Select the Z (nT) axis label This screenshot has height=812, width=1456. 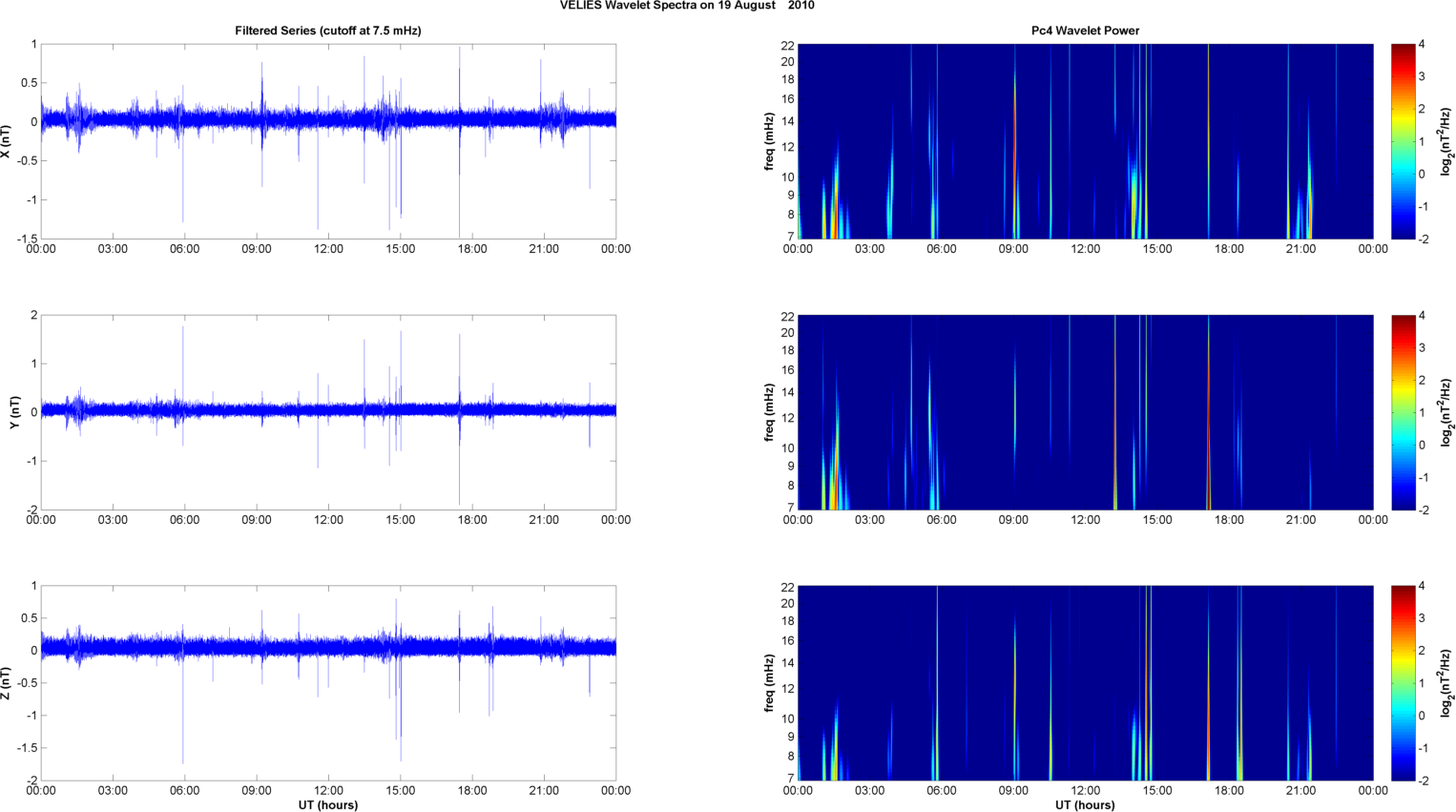click(6, 683)
